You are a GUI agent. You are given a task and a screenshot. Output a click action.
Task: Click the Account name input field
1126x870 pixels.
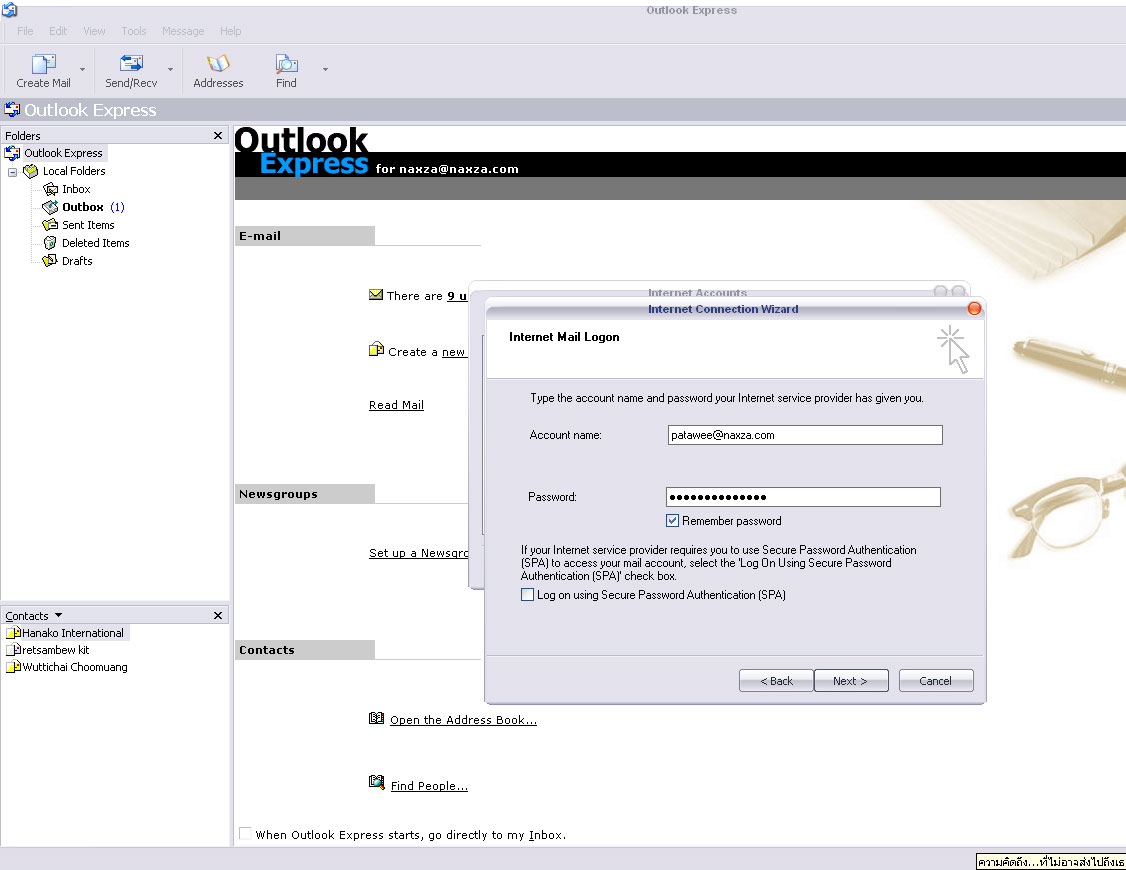tap(805, 435)
